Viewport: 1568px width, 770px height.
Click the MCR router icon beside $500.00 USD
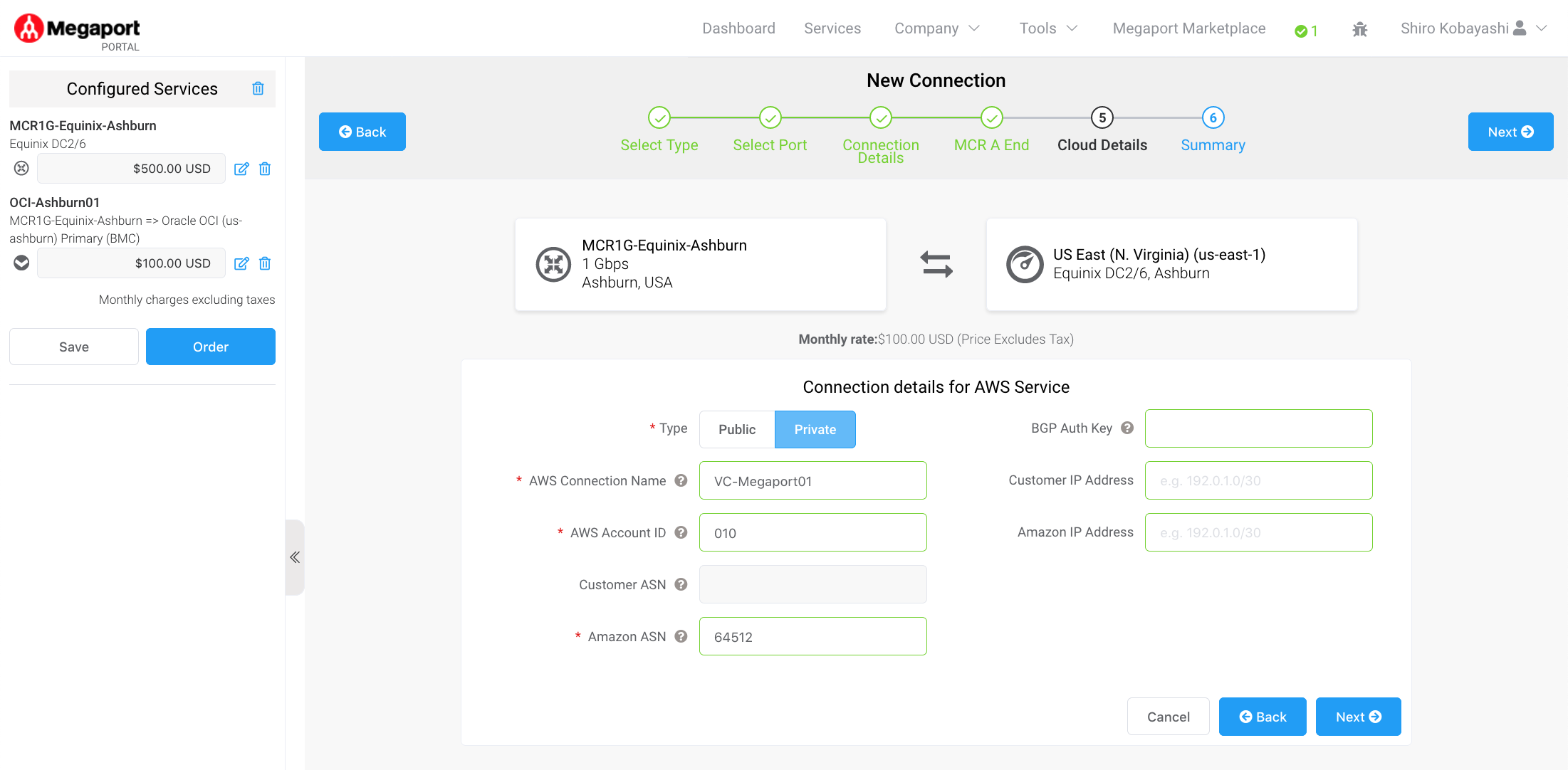click(x=21, y=168)
